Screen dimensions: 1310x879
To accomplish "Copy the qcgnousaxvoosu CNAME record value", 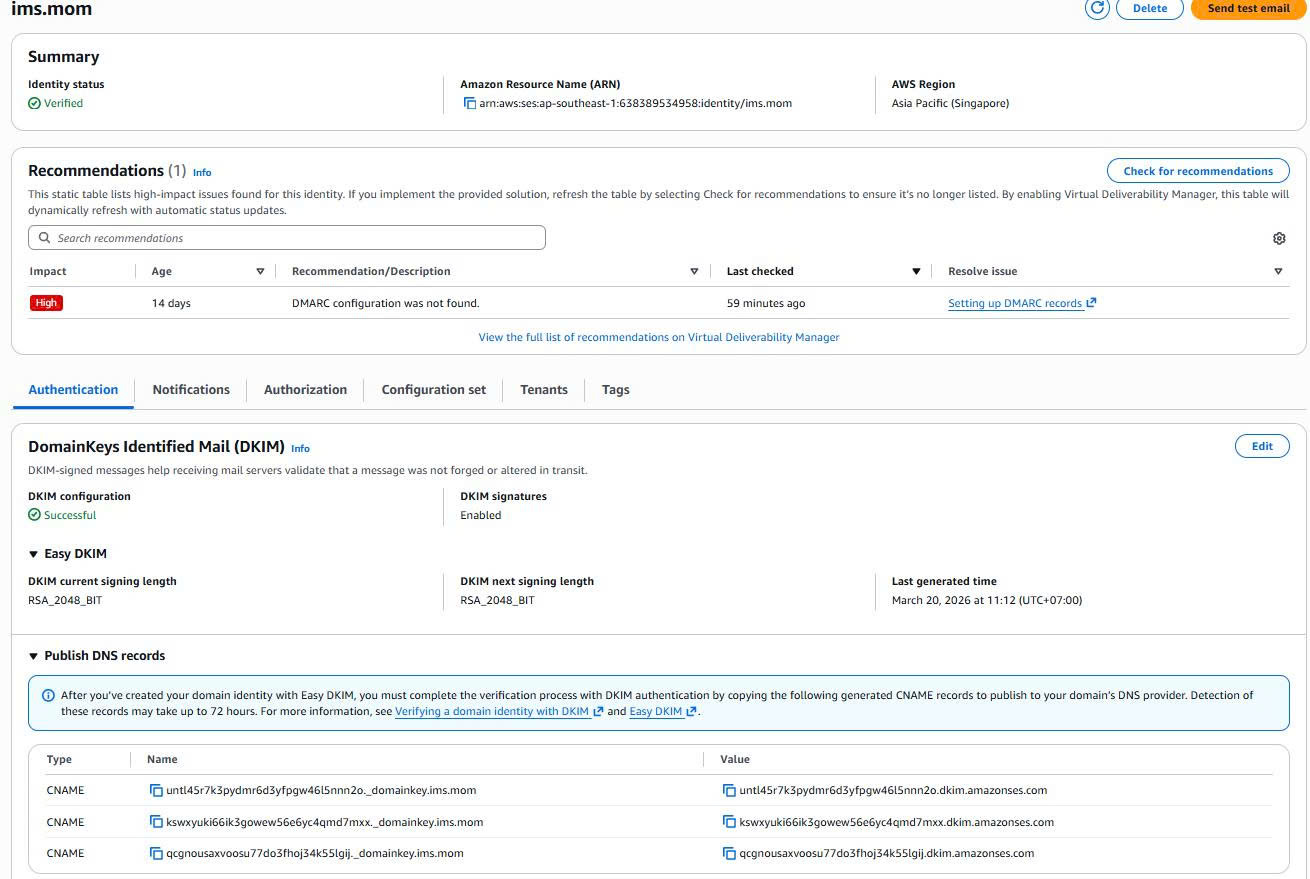I will [730, 853].
